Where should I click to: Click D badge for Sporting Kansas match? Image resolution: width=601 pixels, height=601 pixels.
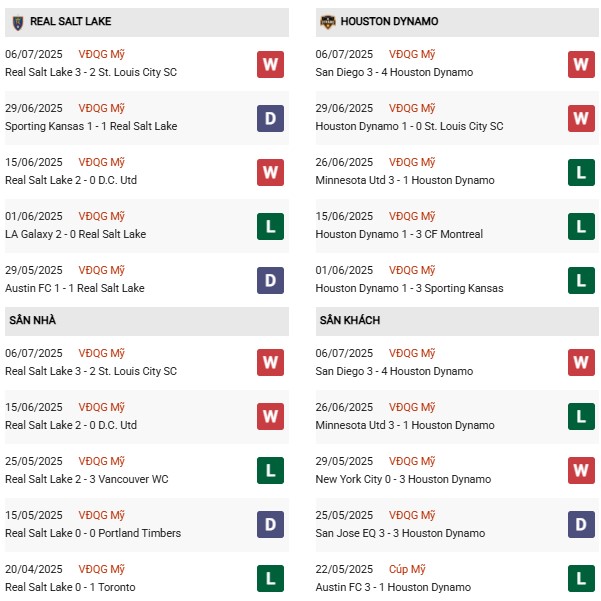(x=270, y=118)
